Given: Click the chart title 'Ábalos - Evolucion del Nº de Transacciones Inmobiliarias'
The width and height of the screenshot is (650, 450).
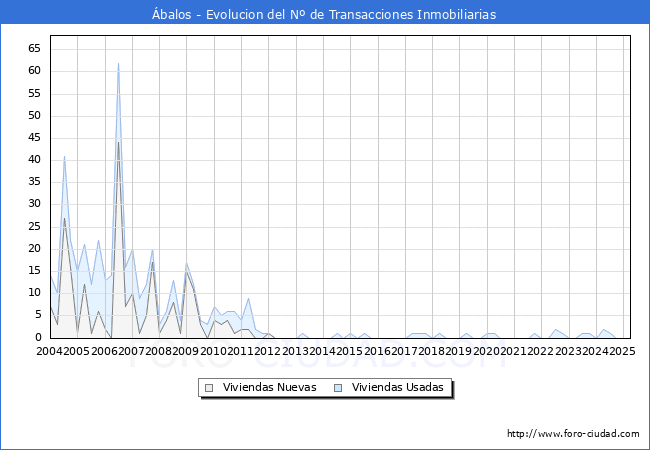Looking at the screenshot, I should 324,15.
